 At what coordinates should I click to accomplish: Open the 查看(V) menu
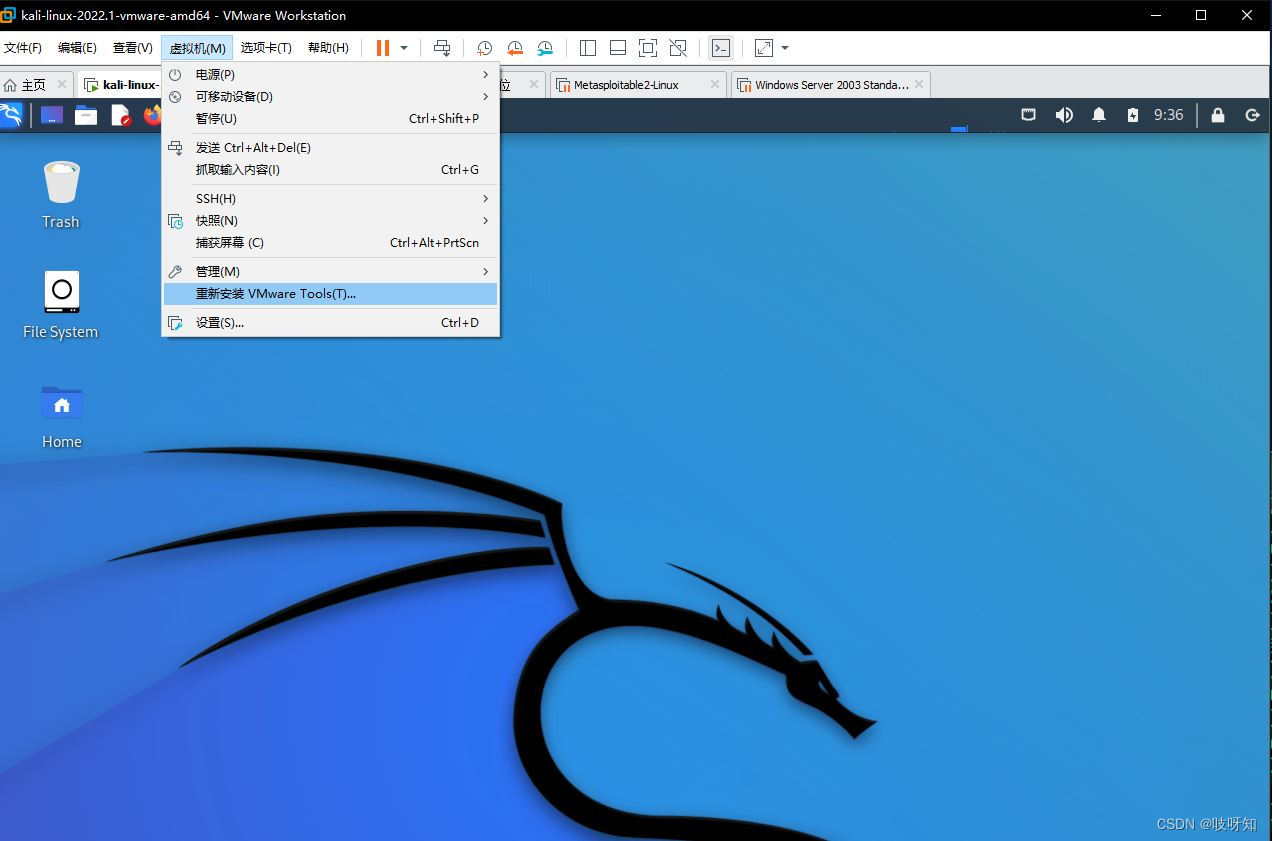pos(132,48)
